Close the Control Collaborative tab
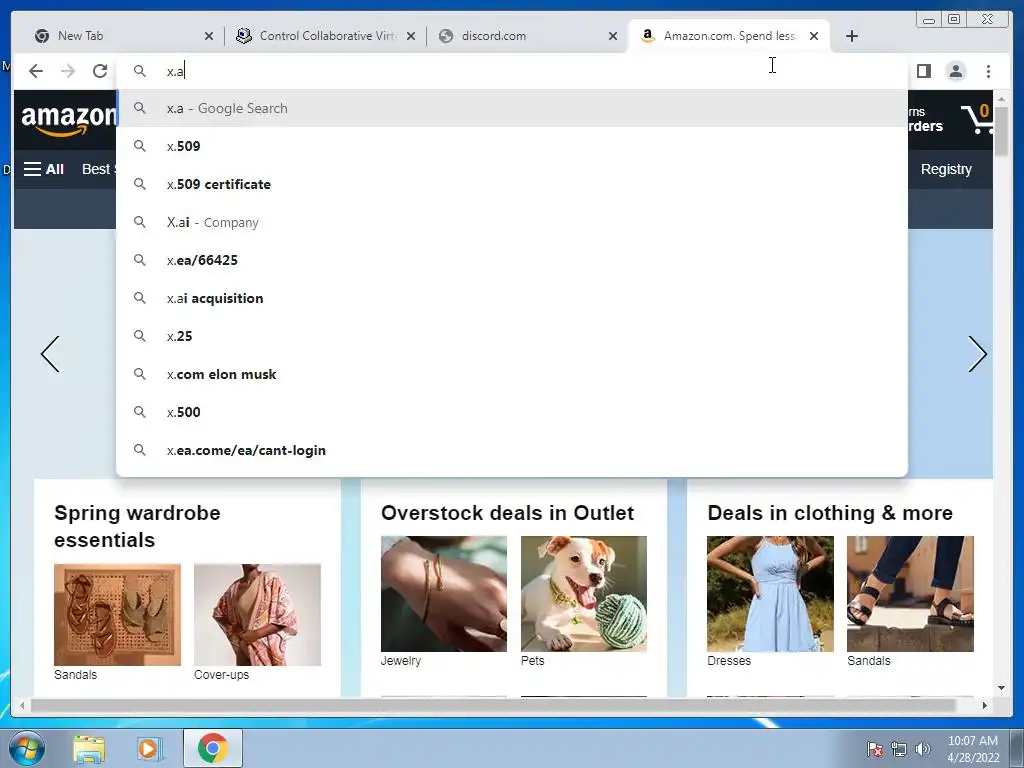Image resolution: width=1024 pixels, height=768 pixels. pos(411,36)
